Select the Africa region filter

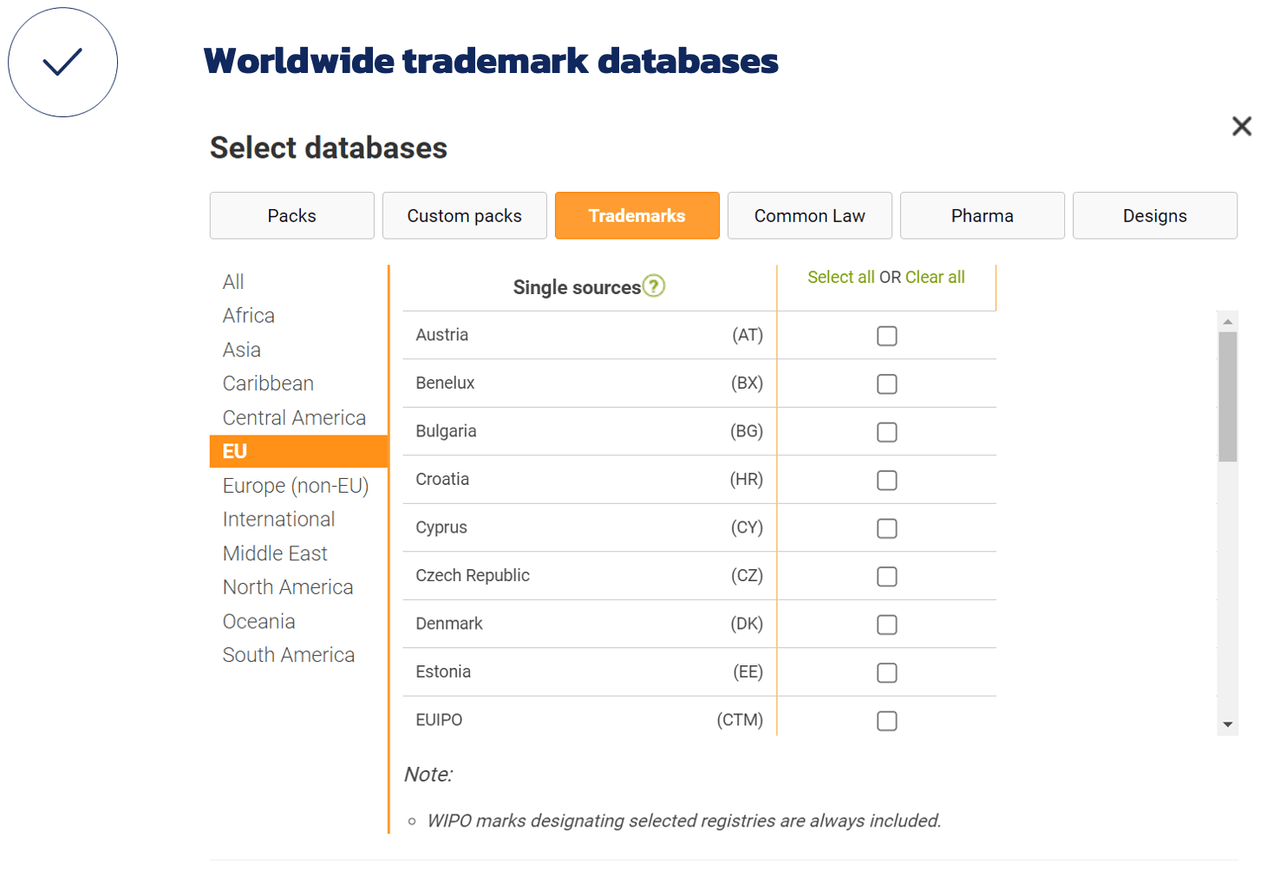click(x=248, y=315)
